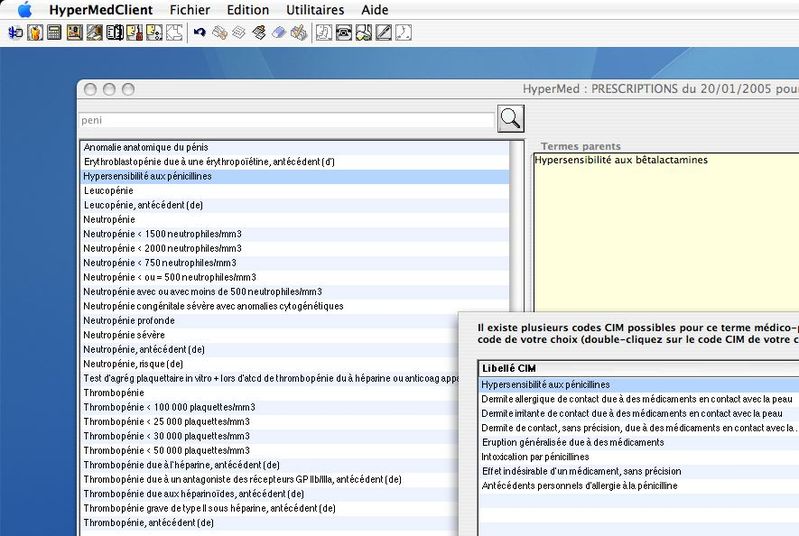Viewport: 799px width, 536px height.
Task: Open the Edition menu
Action: [248, 10]
